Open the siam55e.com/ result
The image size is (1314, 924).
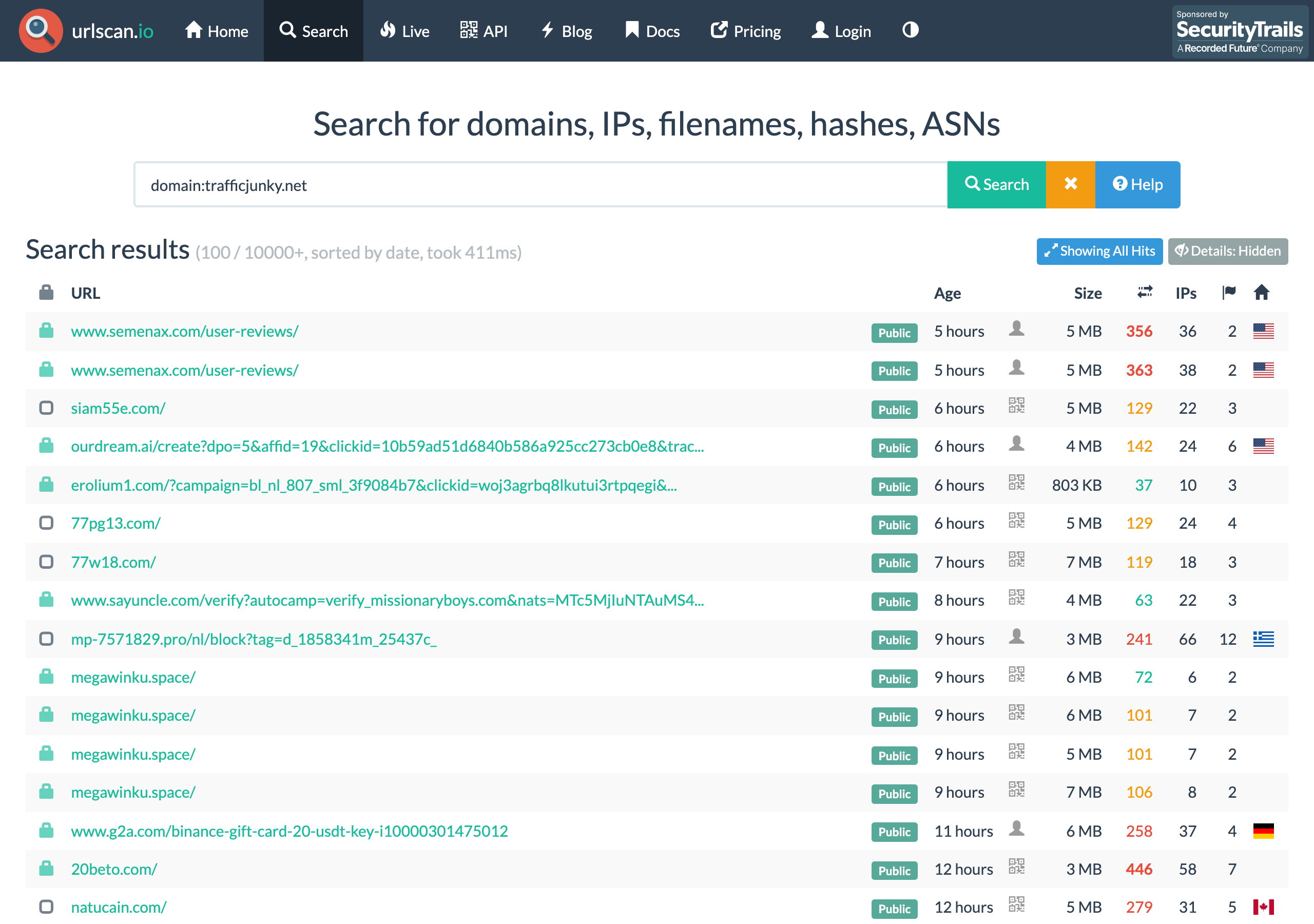point(118,408)
